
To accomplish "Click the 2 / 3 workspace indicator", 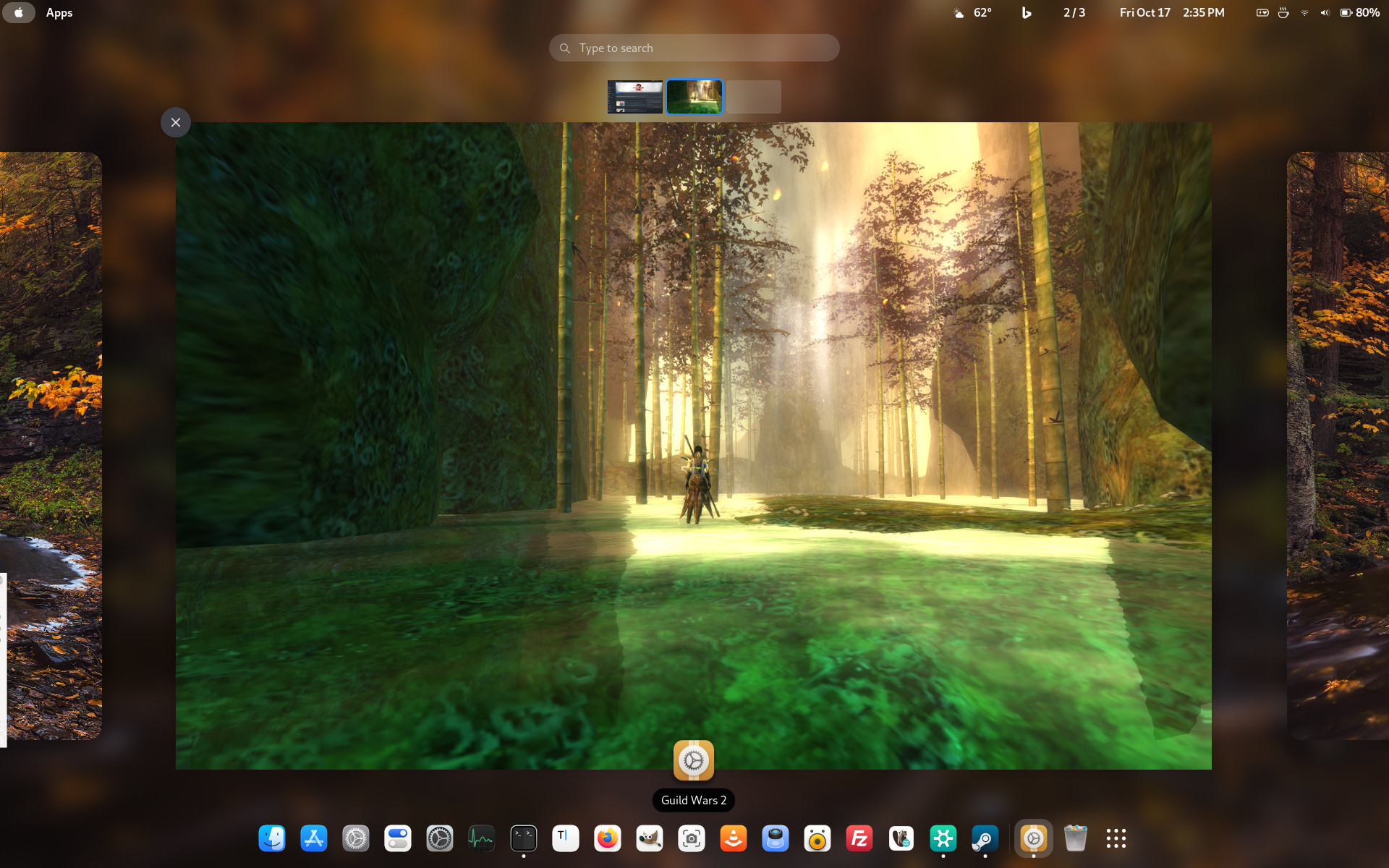I will 1074,12.
